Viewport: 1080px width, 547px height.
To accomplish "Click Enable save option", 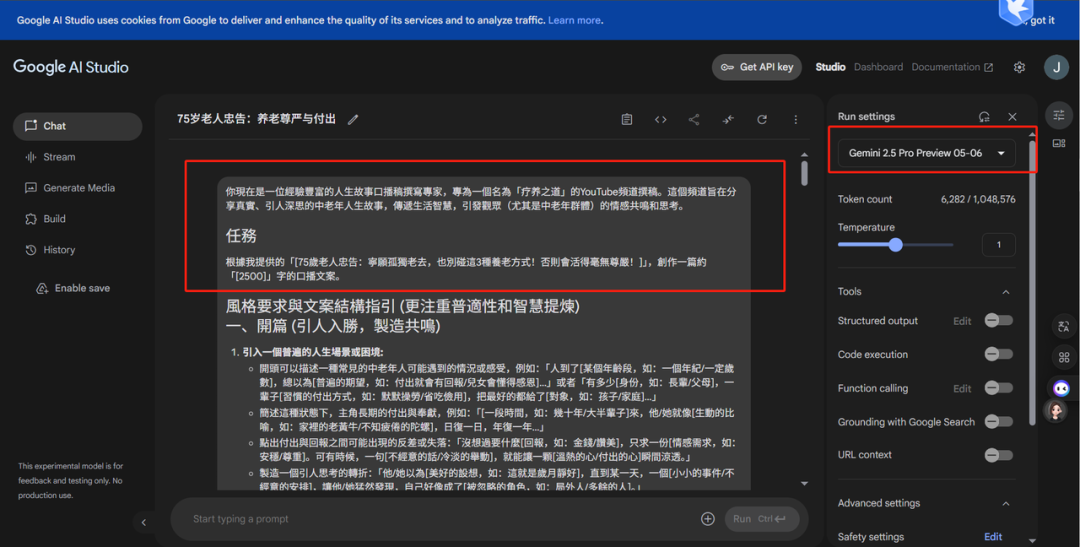I will [73, 288].
